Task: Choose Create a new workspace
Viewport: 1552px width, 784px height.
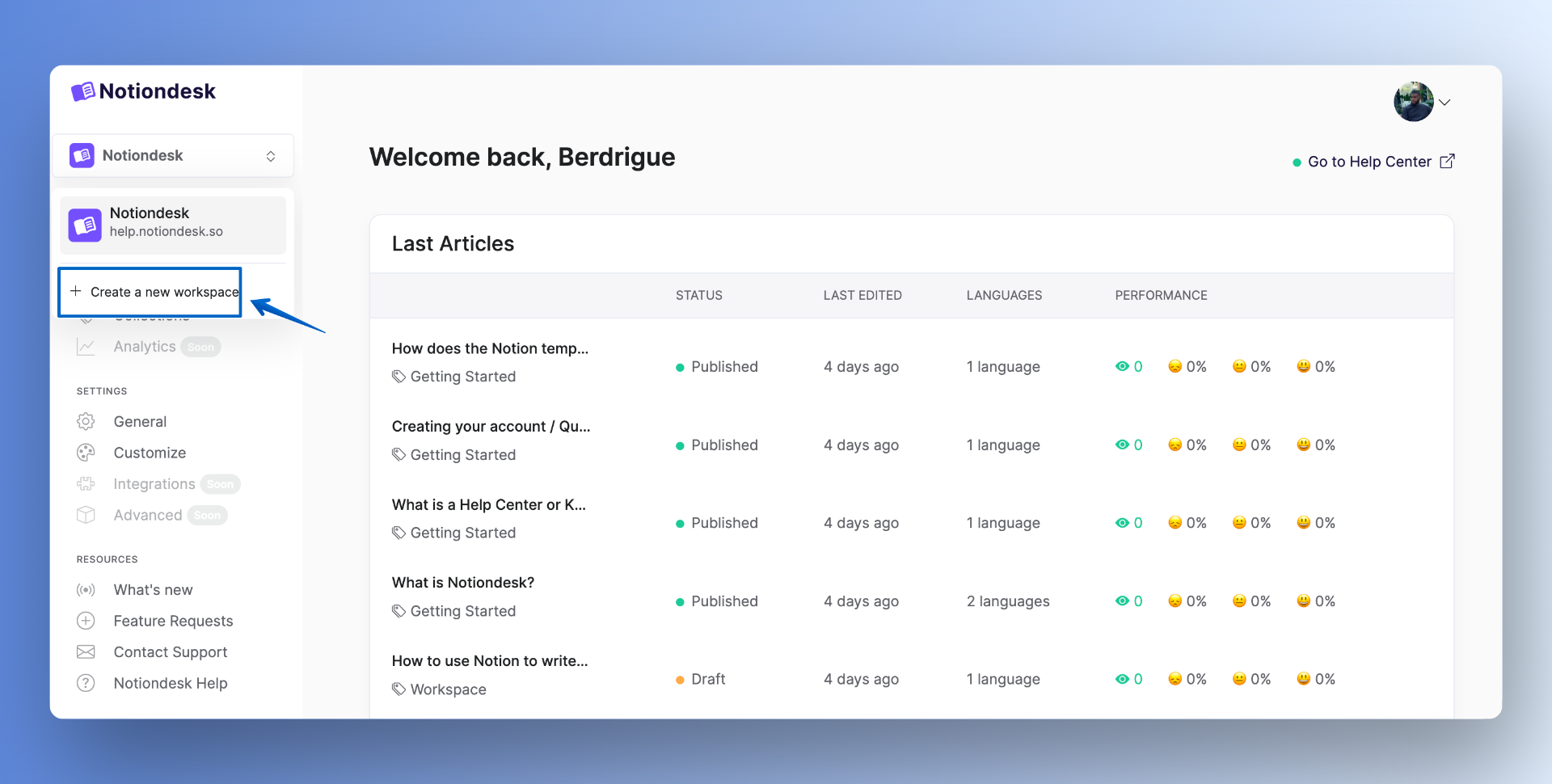Action: tap(154, 292)
